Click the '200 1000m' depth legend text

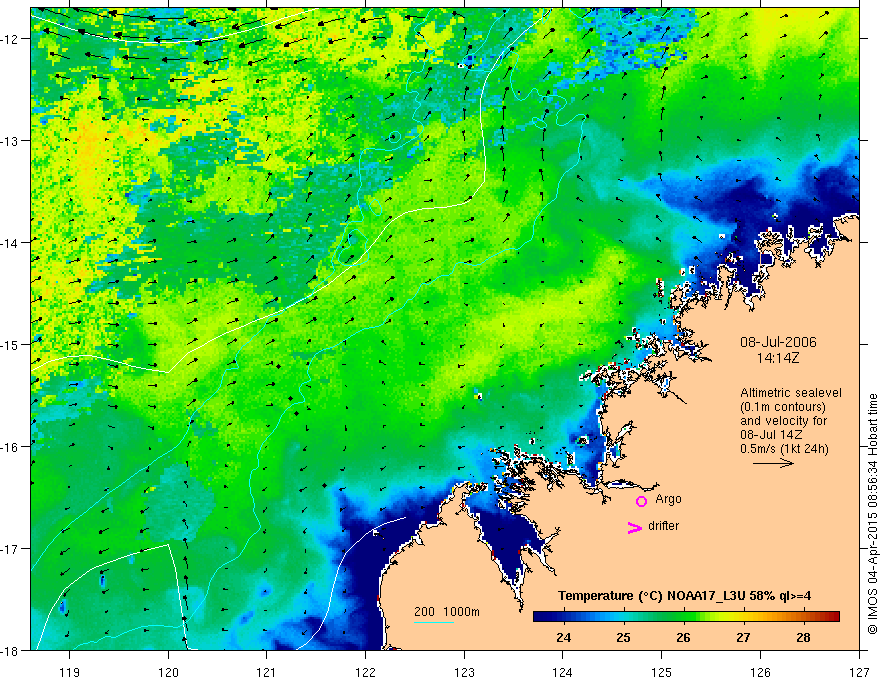tap(447, 612)
